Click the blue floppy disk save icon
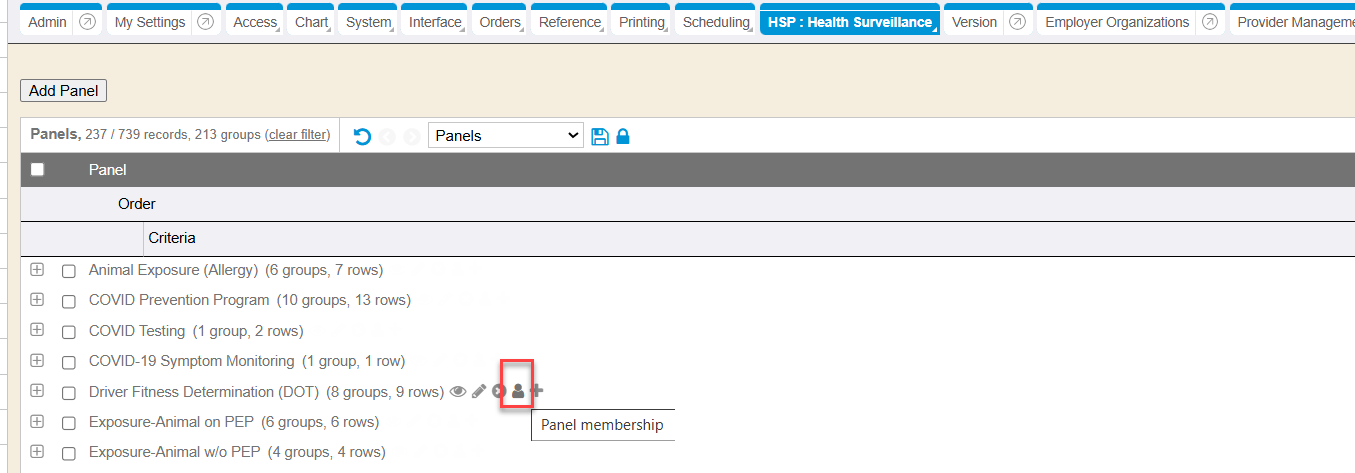The width and height of the screenshot is (1355, 473). point(600,136)
